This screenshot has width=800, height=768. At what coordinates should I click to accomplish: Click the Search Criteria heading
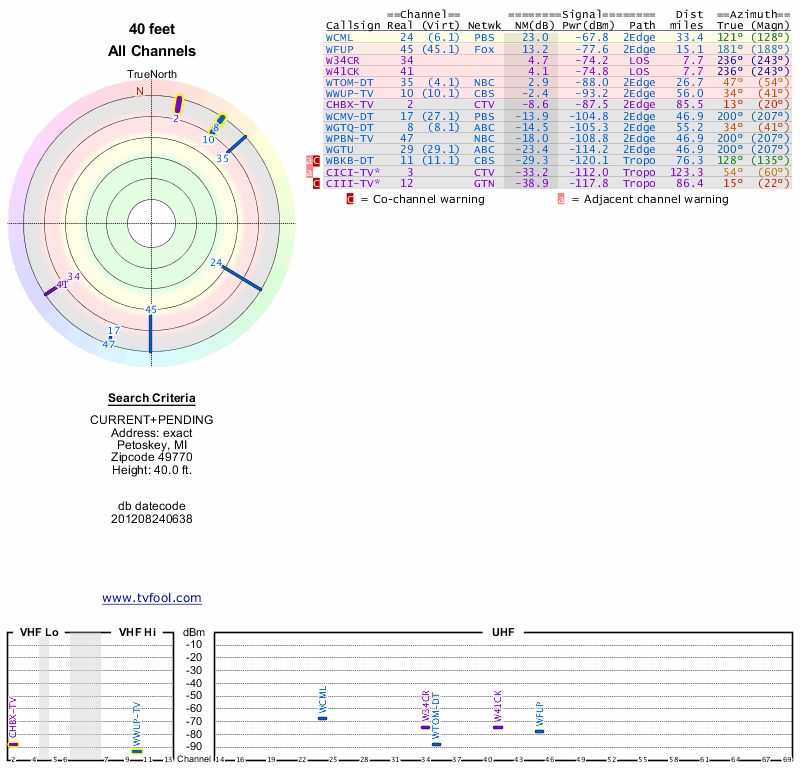pyautogui.click(x=152, y=399)
